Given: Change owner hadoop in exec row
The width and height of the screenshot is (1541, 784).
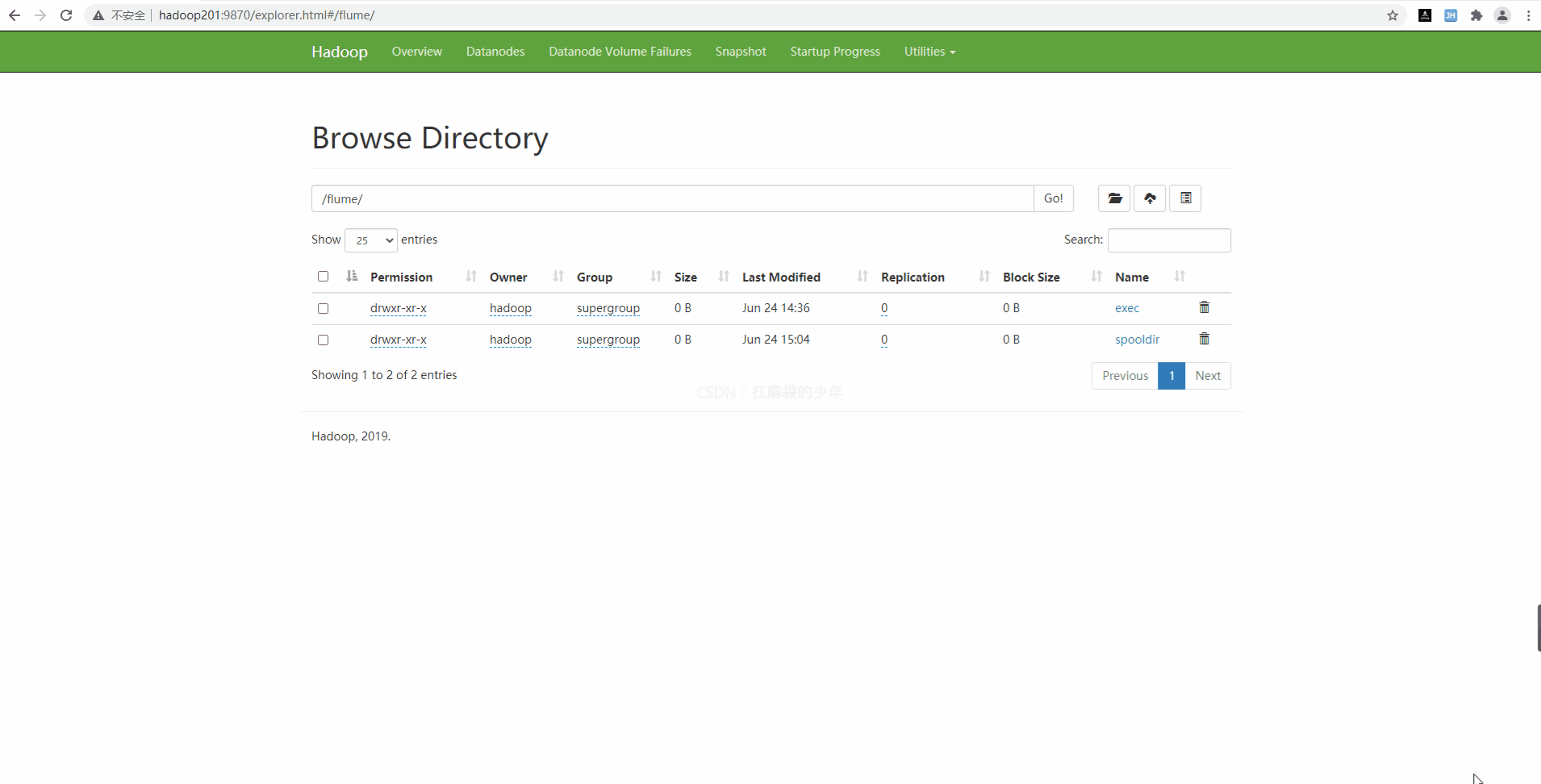Looking at the screenshot, I should click(x=511, y=308).
